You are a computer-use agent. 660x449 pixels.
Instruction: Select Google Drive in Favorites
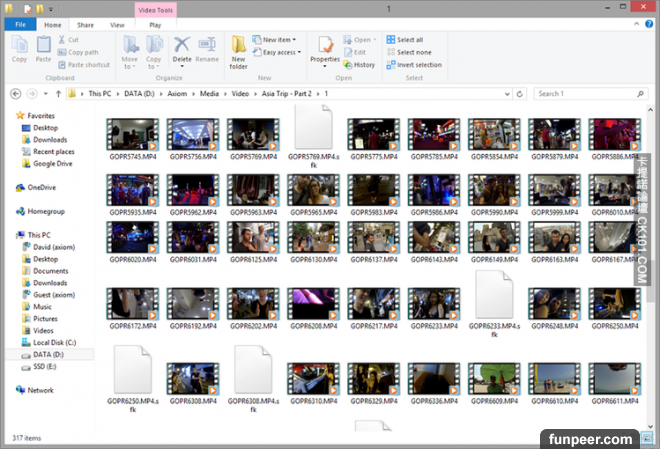click(51, 163)
